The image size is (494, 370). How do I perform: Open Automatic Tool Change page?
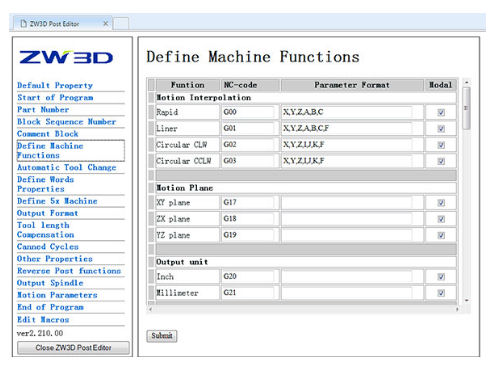click(67, 167)
